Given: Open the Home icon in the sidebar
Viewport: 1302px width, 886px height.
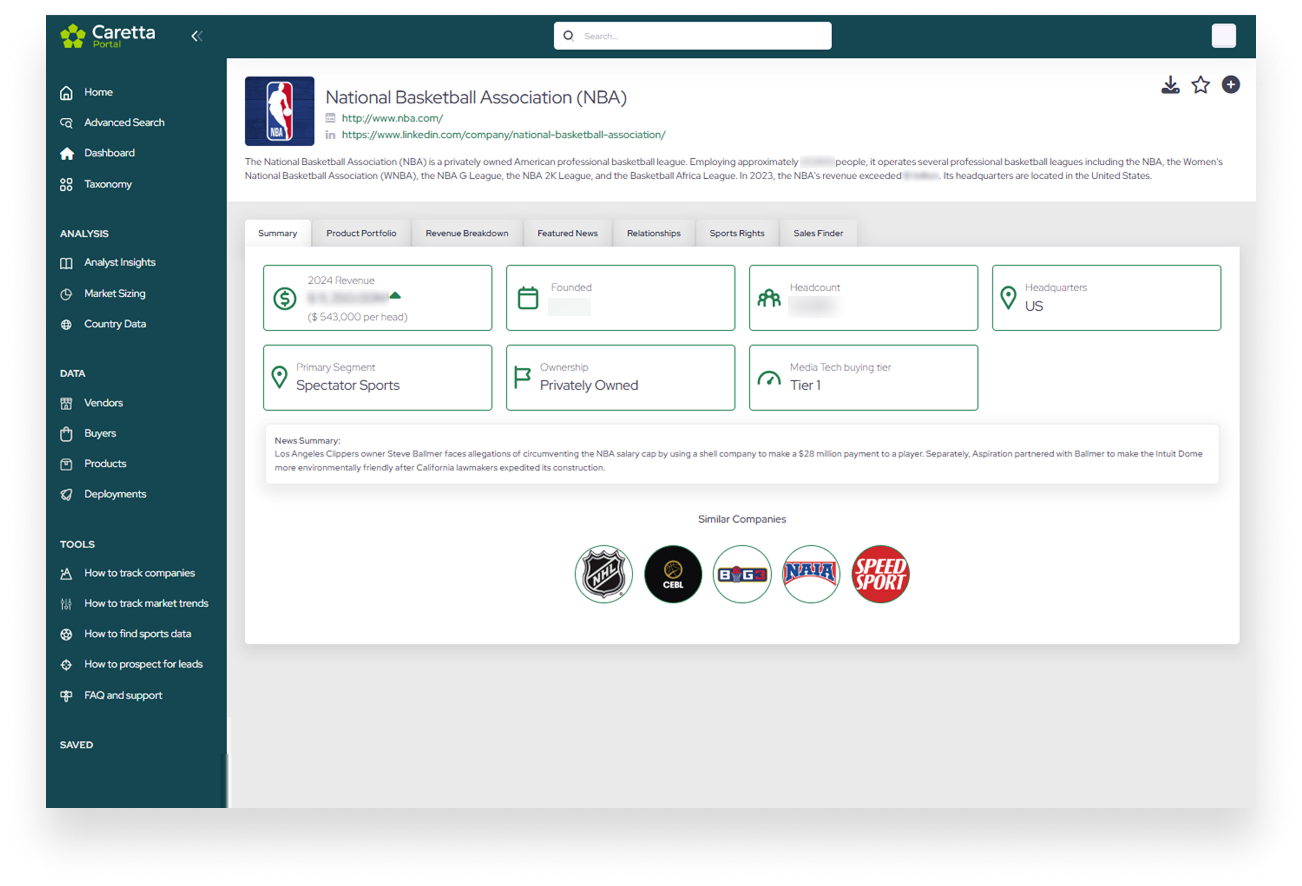Looking at the screenshot, I should click(x=66, y=92).
